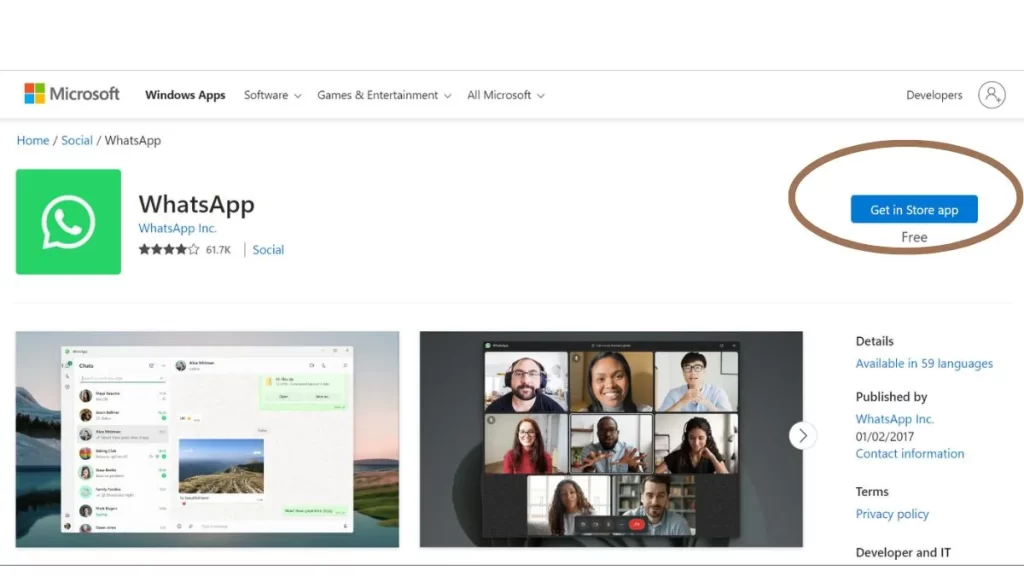Navigate to Home via breadcrumb

coord(32,140)
